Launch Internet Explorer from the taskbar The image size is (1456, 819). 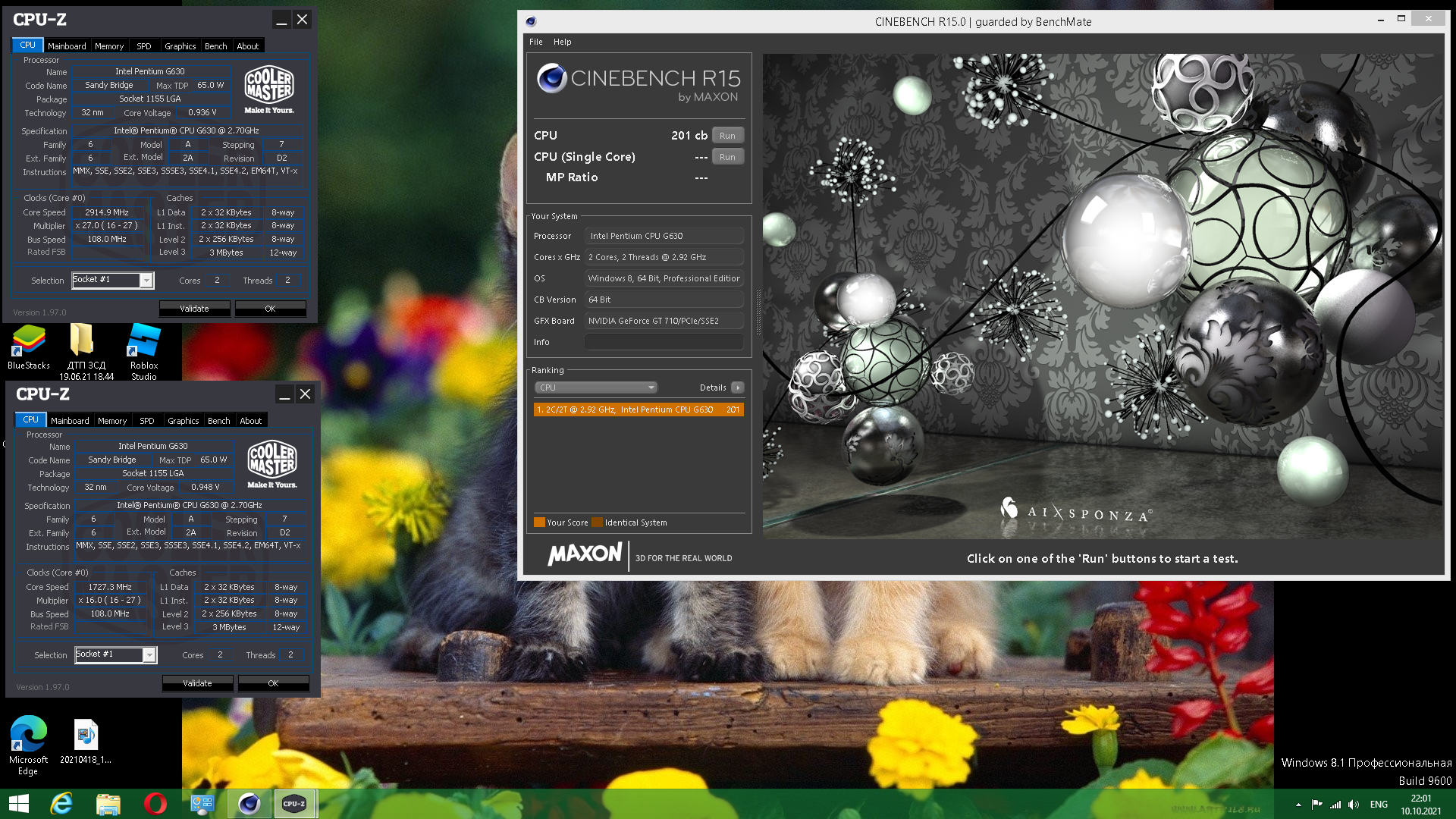coord(61,804)
